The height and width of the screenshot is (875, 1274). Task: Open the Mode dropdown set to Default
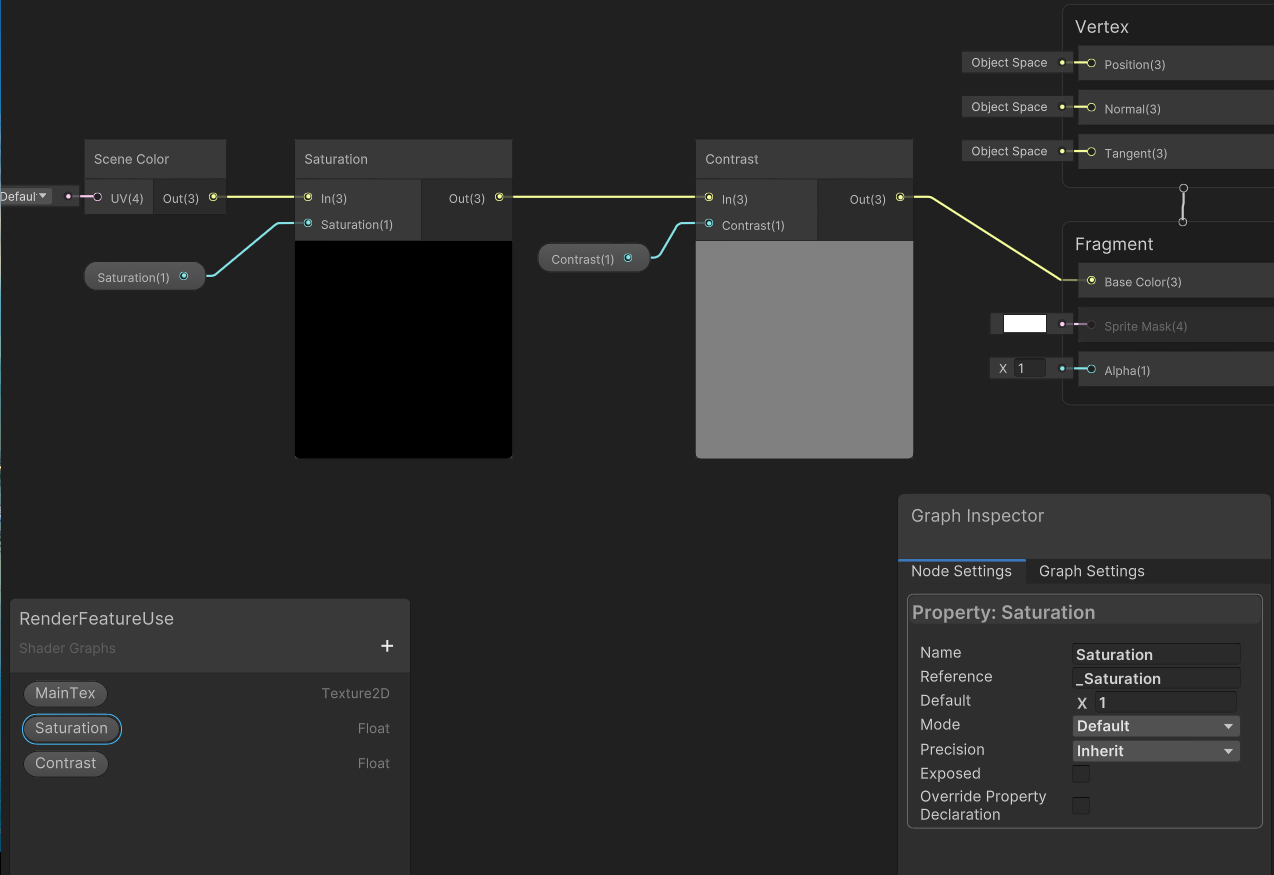[1156, 726]
